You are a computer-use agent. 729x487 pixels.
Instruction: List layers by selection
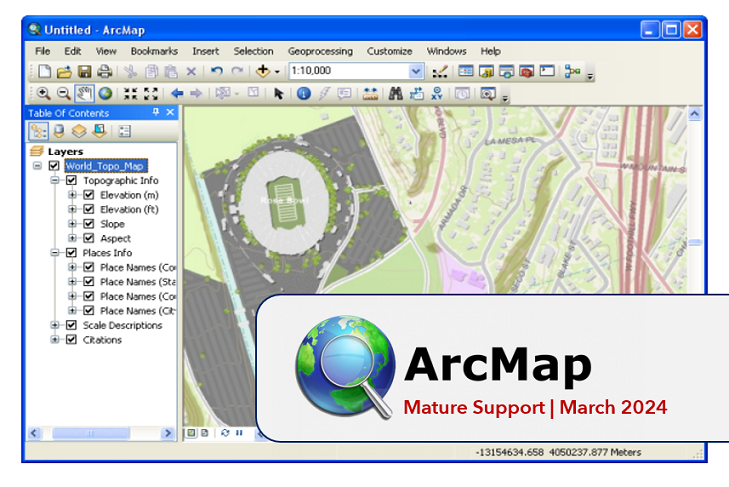pos(99,132)
